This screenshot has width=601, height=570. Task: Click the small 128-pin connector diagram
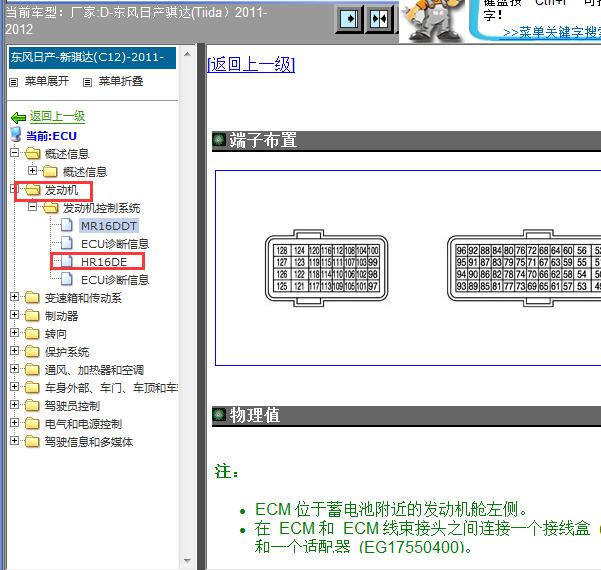coord(327,268)
